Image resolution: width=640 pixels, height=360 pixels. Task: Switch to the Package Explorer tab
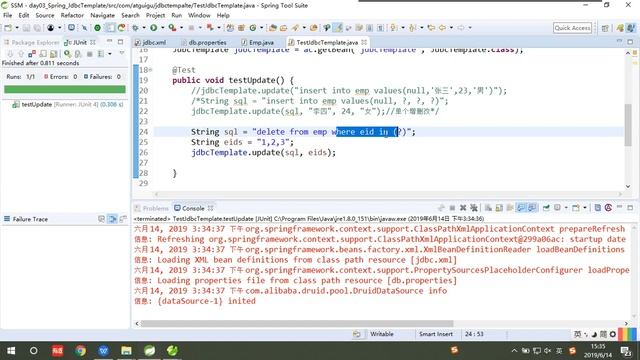click(x=31, y=42)
